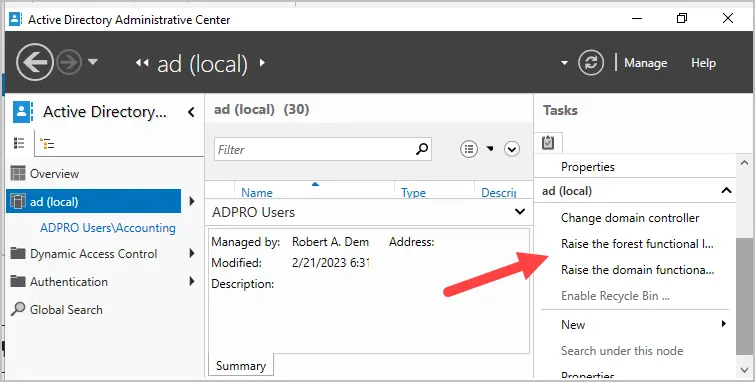Open the Manage menu
The width and height of the screenshot is (755, 382).
pyautogui.click(x=645, y=63)
